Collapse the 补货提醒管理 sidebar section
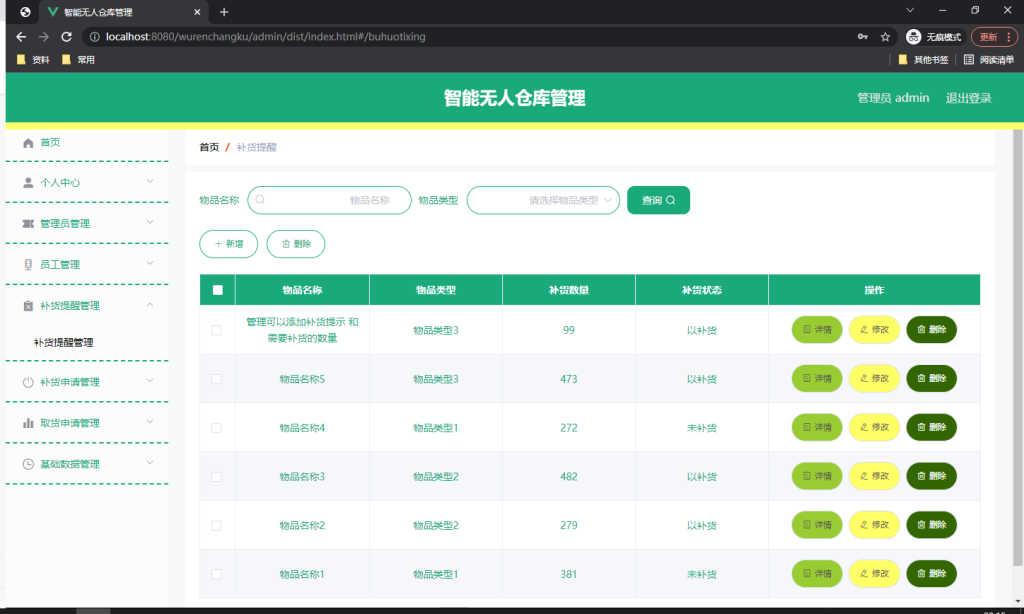 [87, 306]
